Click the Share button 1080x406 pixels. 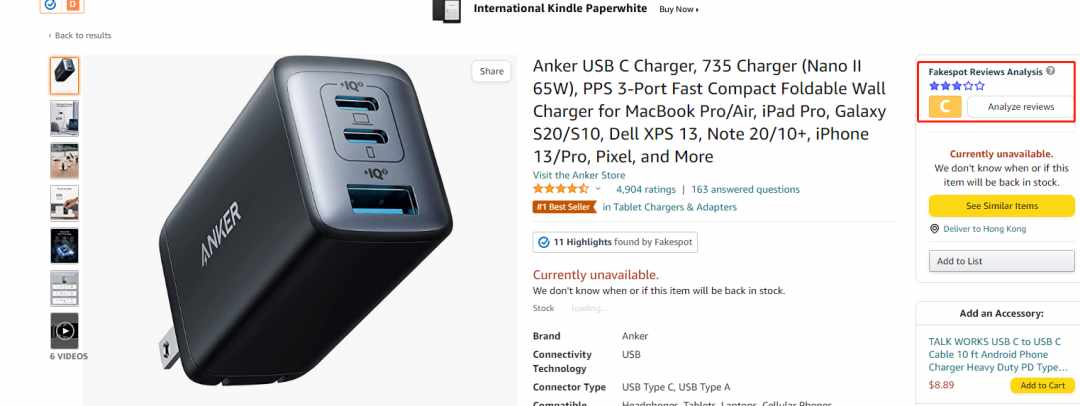(x=491, y=71)
